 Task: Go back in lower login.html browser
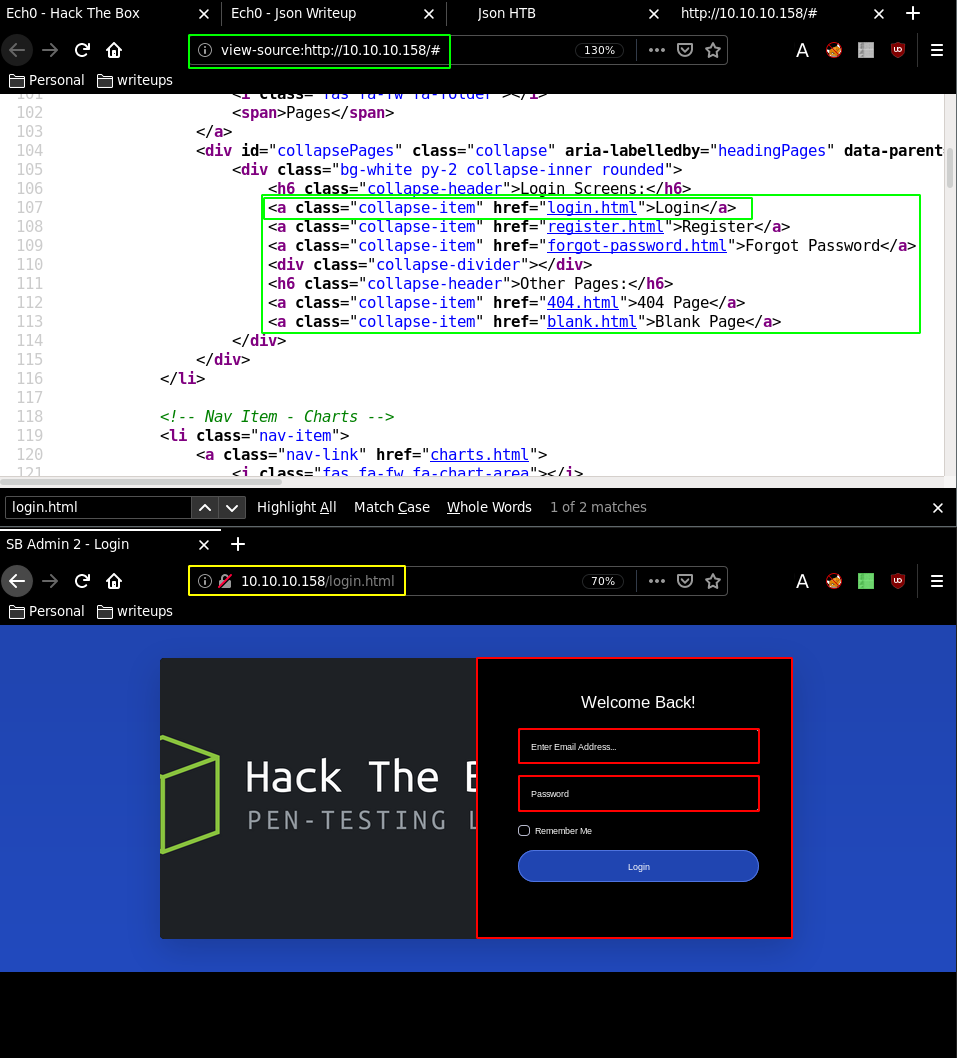[17, 581]
